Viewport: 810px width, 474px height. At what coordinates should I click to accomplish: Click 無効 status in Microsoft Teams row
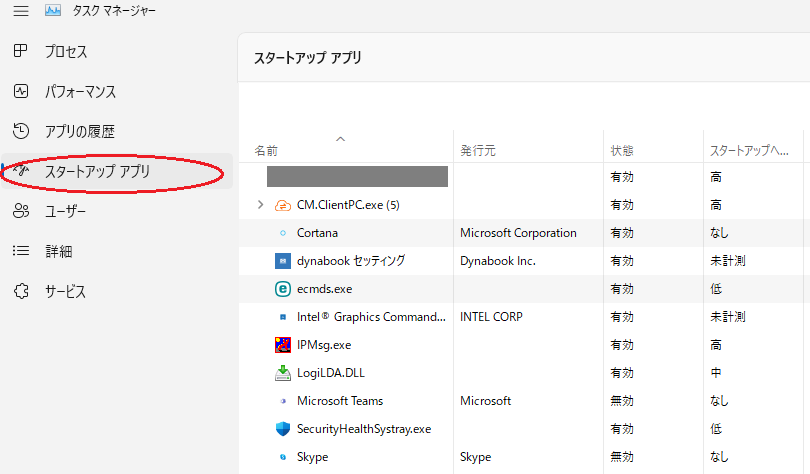click(622, 401)
